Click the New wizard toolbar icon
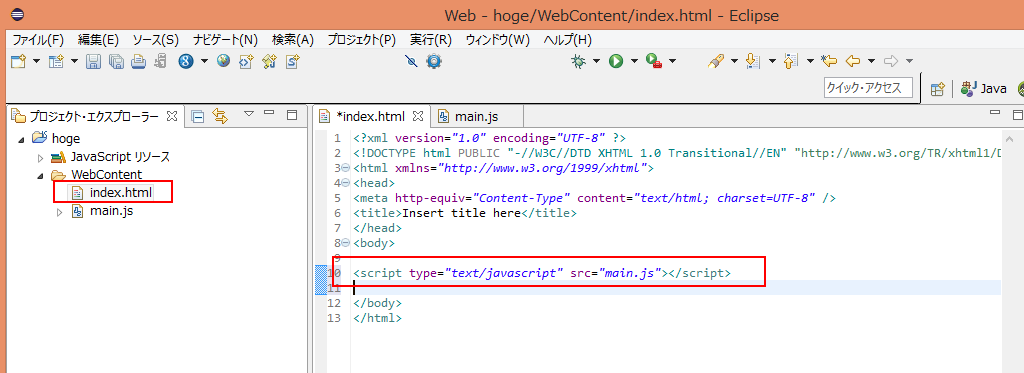The image size is (1024, 373). pyautogui.click(x=19, y=61)
